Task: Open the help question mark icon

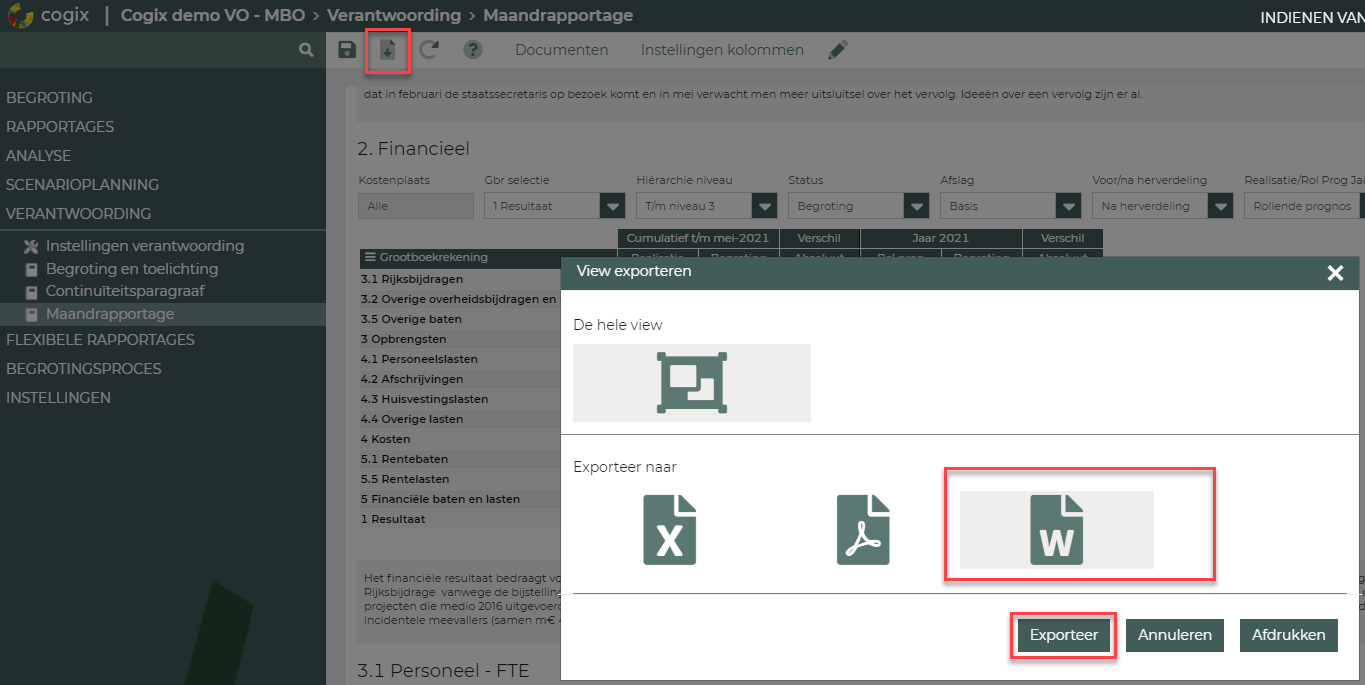Action: click(473, 50)
